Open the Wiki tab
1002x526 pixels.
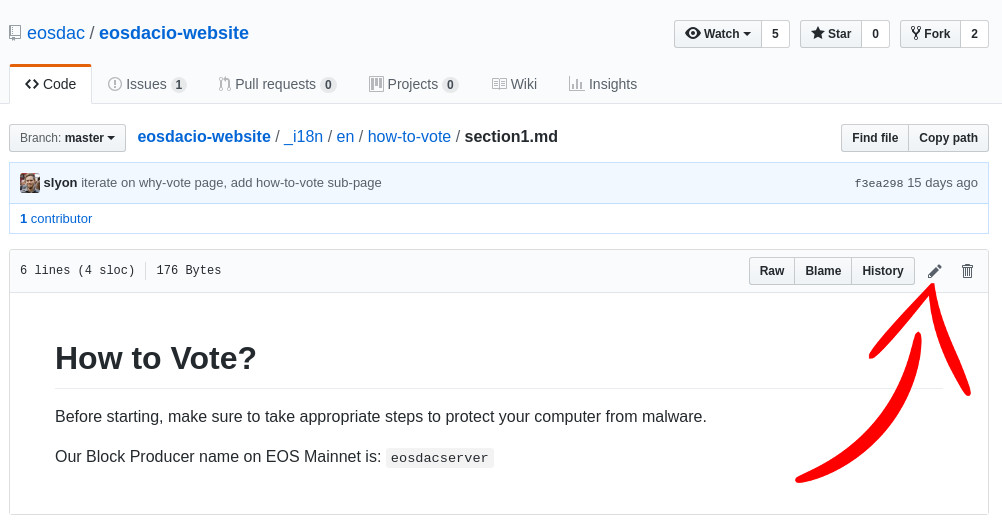tap(514, 84)
